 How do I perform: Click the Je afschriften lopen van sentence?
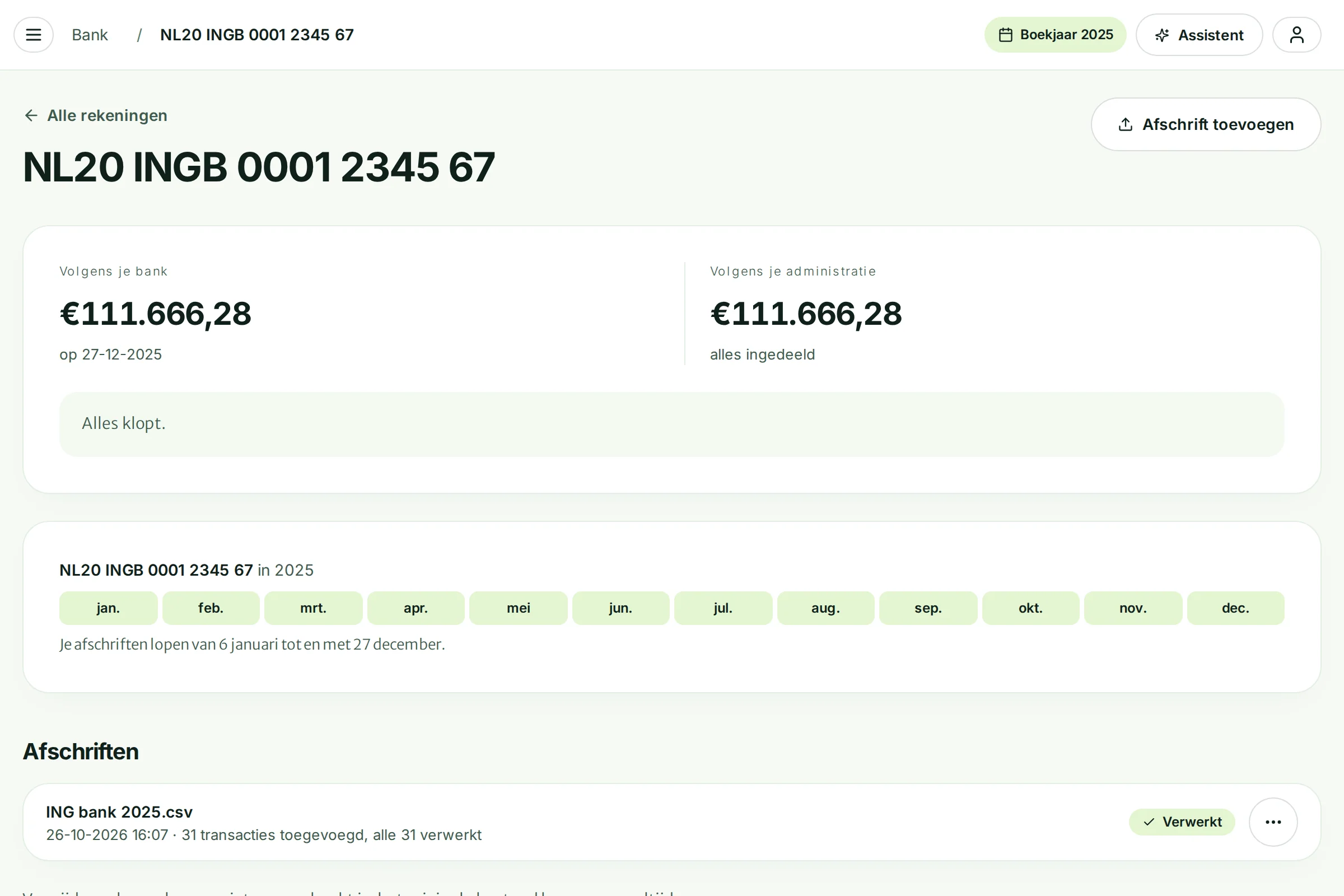pos(252,644)
